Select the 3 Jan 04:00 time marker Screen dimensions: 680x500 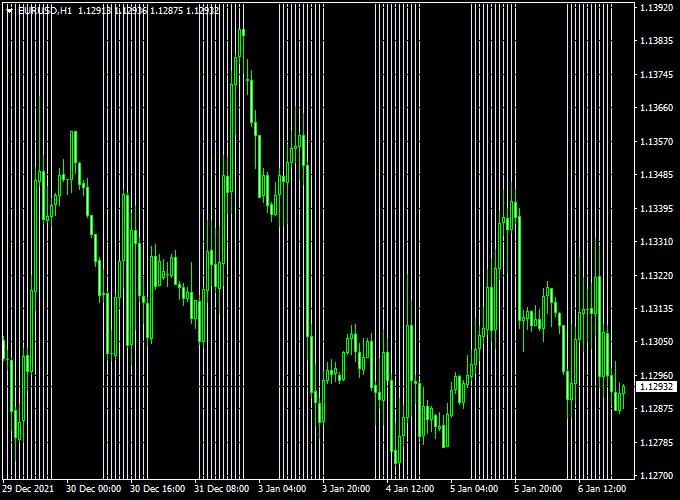click(282, 489)
